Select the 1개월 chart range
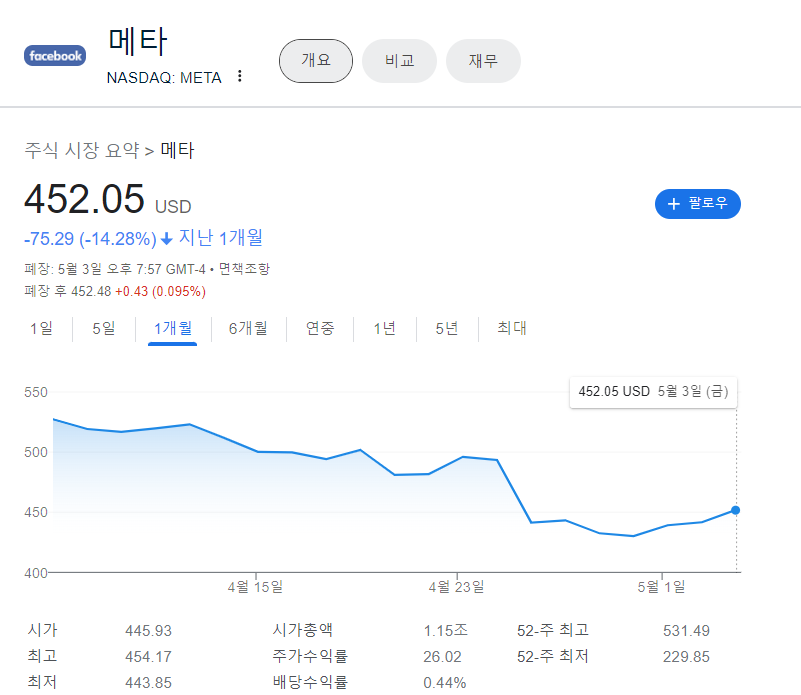Image resolution: width=801 pixels, height=695 pixels. (173, 328)
